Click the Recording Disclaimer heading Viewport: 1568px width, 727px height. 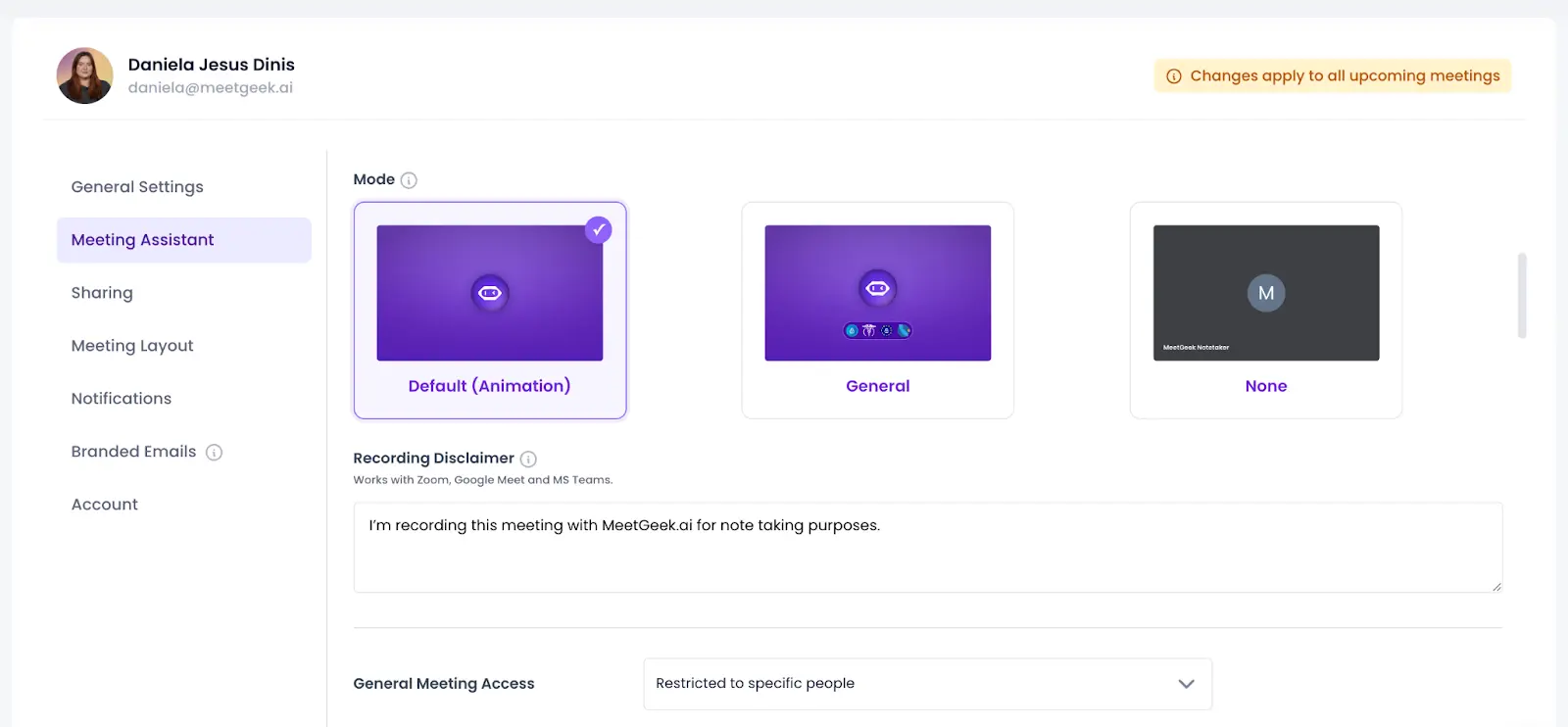click(433, 459)
